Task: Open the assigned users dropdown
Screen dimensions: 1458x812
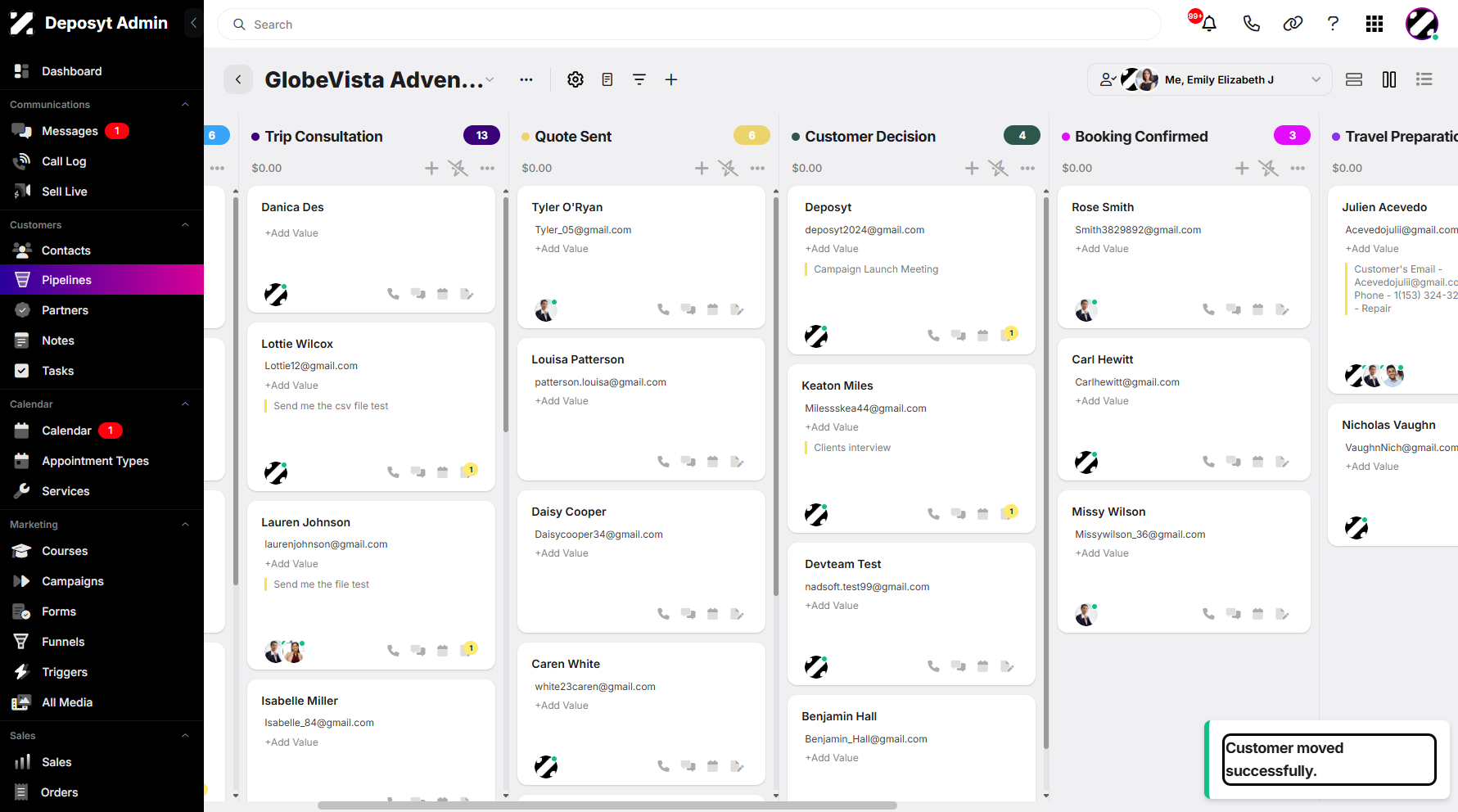Action: coord(1210,79)
